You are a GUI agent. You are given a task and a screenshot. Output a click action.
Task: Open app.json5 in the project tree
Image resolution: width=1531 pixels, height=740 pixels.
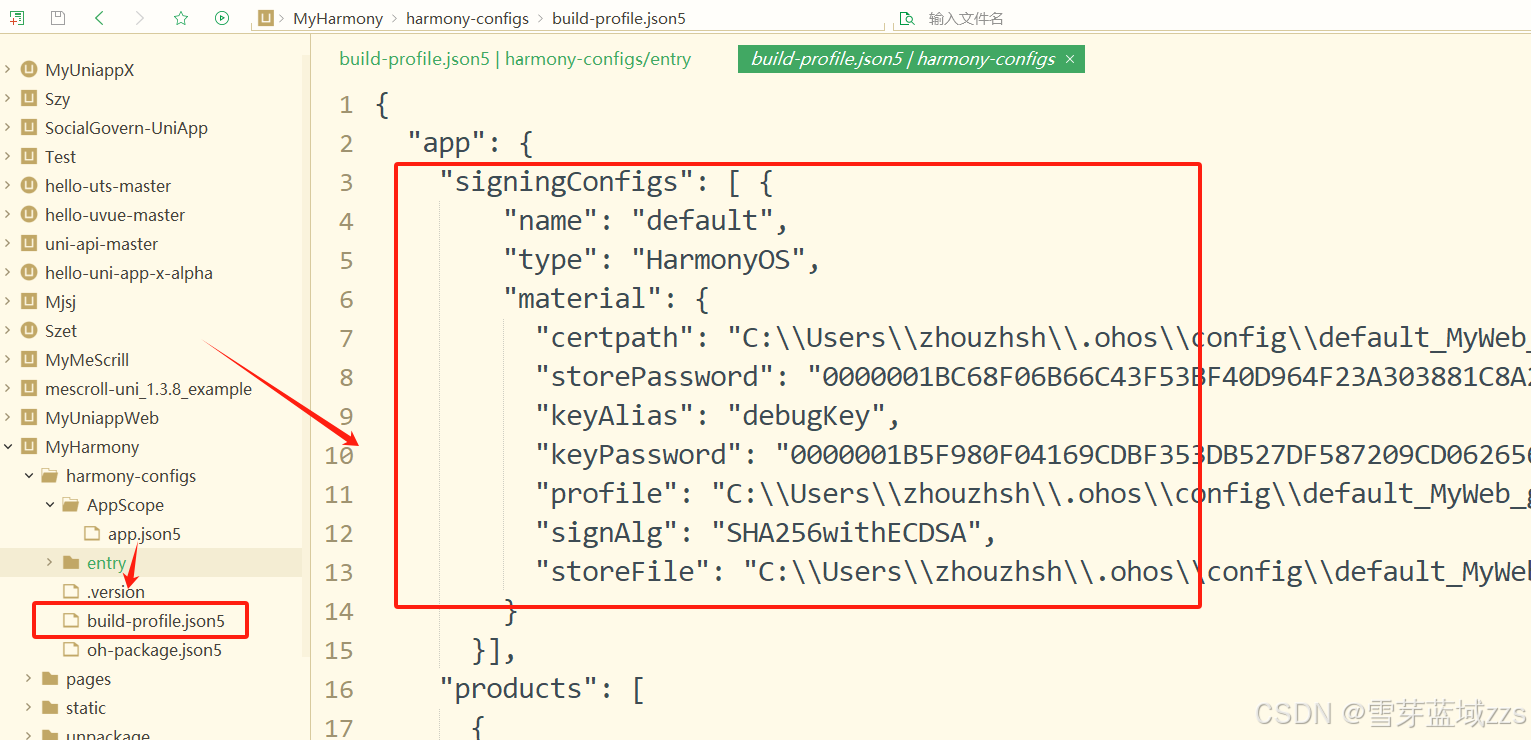[144, 534]
